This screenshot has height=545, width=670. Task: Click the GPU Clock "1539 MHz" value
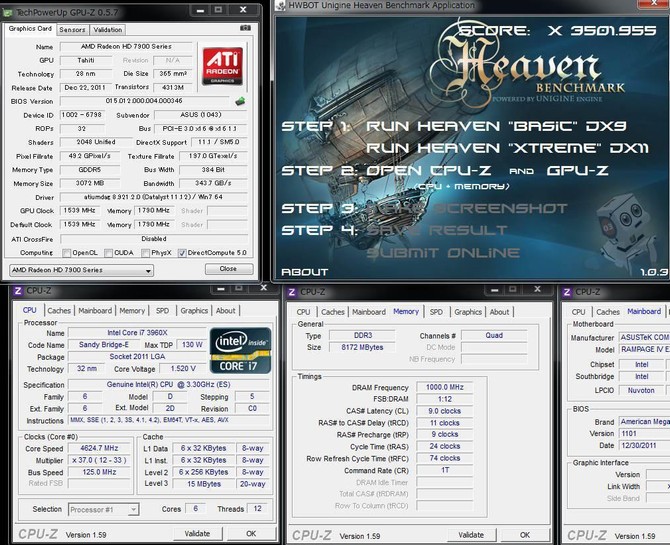pos(80,210)
